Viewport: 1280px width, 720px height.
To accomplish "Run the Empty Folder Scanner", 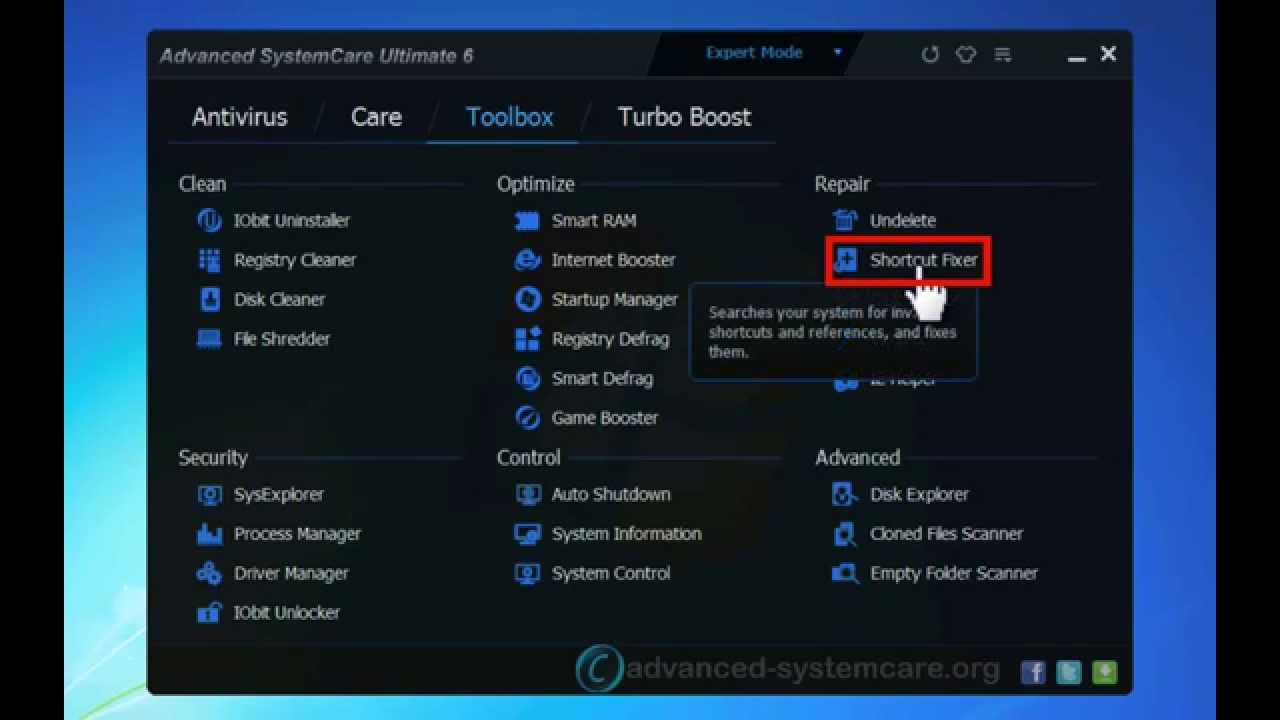I will click(x=935, y=573).
